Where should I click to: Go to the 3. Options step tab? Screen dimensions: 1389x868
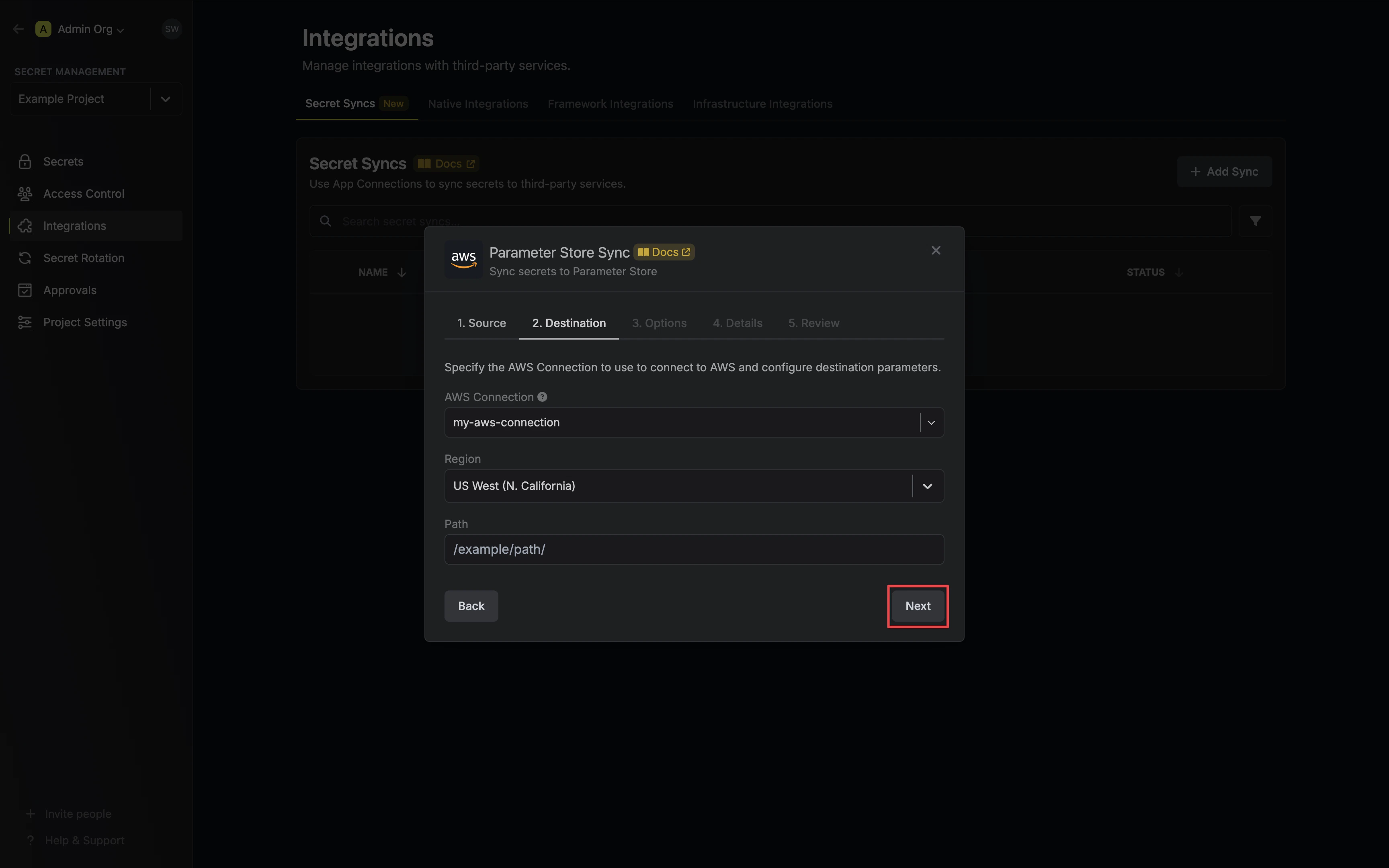[x=659, y=323]
